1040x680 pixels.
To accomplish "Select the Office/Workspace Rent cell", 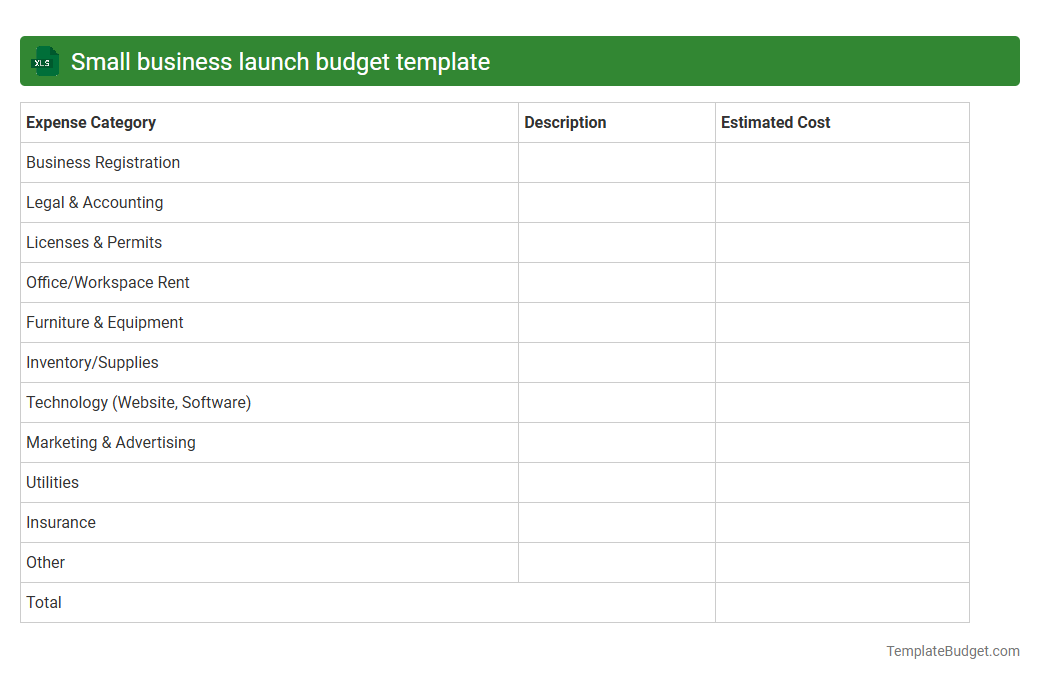I will coord(107,282).
